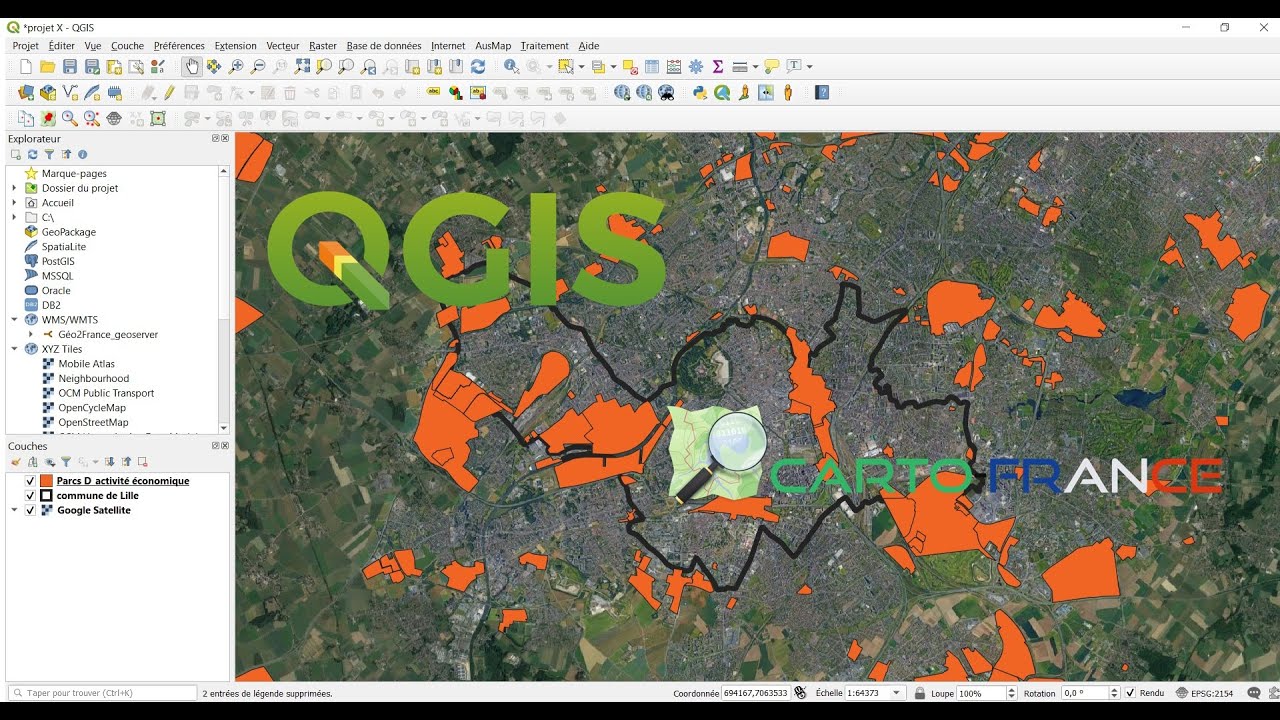This screenshot has width=1280, height=720.
Task: Select the Zoom Out magnifier tool
Action: point(258,67)
